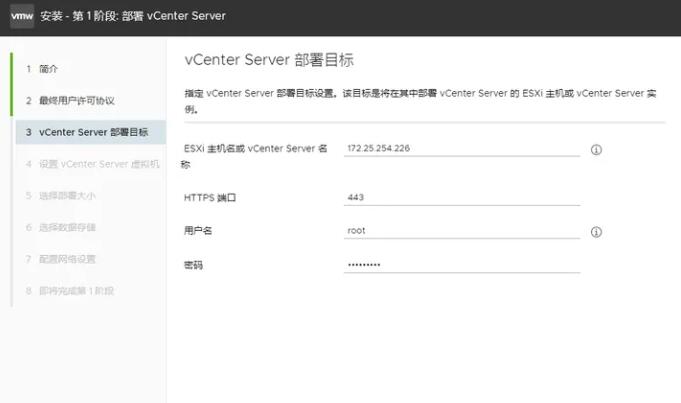Click the description paragraph starting 指定 vCenter Server
The width and height of the screenshot is (681, 403).
click(420, 101)
